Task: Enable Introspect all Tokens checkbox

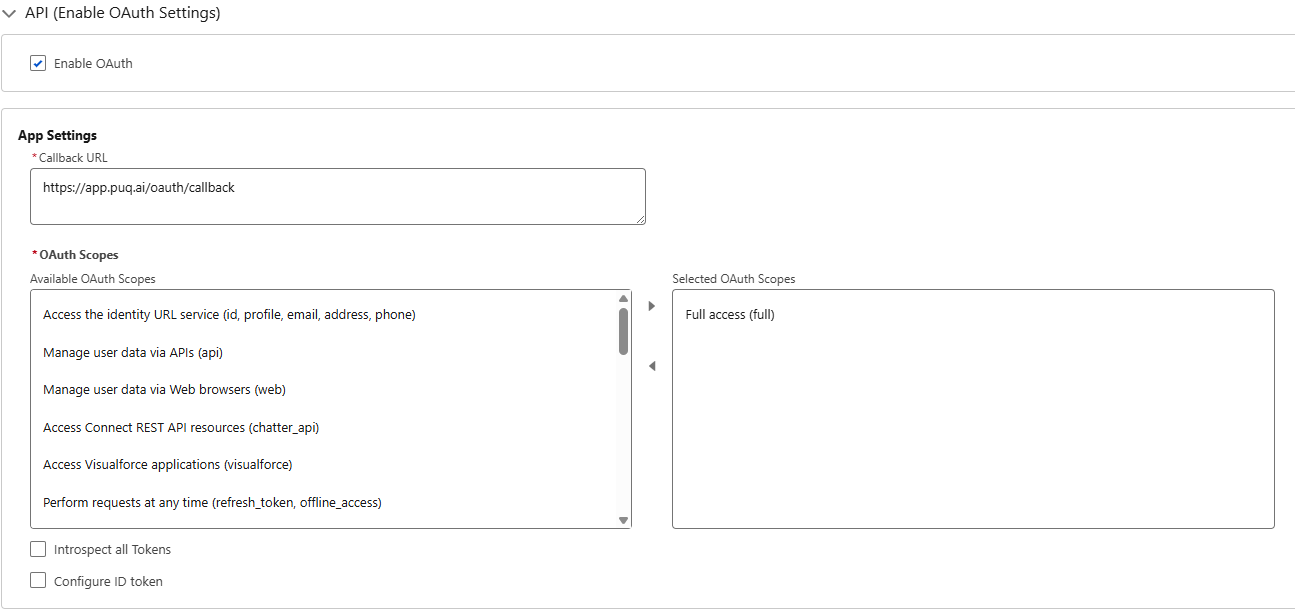Action: pyautogui.click(x=39, y=549)
